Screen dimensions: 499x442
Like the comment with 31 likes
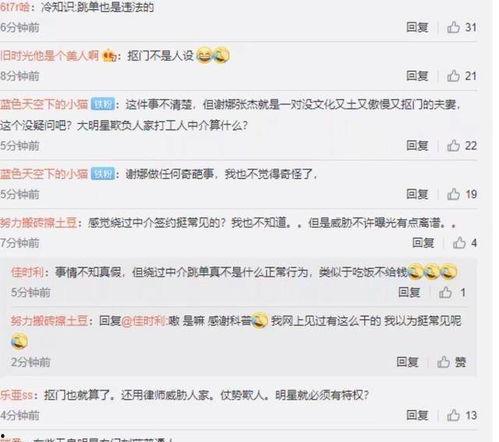(x=453, y=27)
